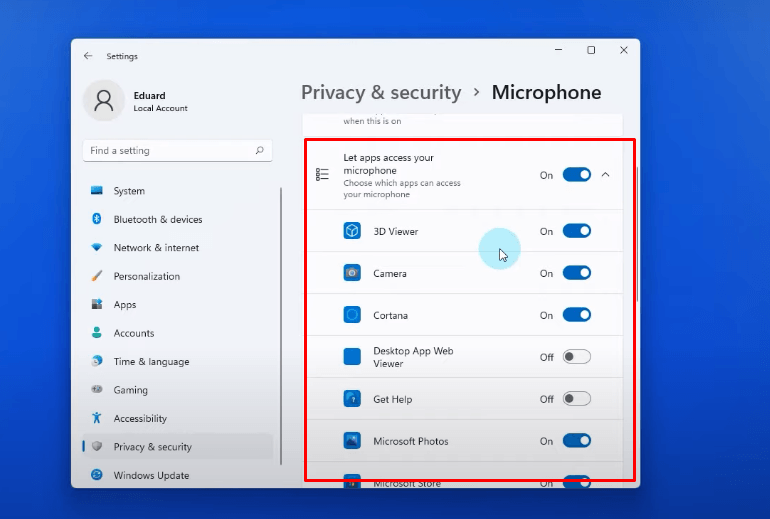
Task: Click the Windows Update icon
Action: 97,474
